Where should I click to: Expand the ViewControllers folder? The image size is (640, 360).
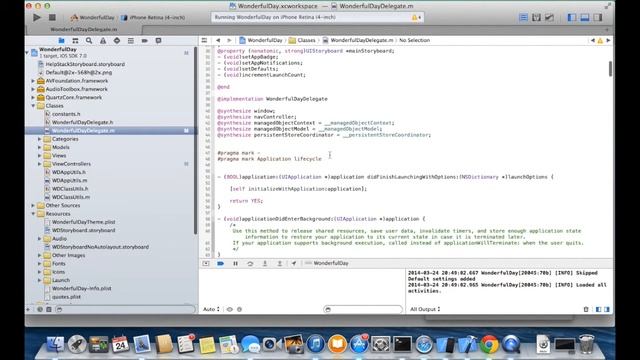click(40, 164)
